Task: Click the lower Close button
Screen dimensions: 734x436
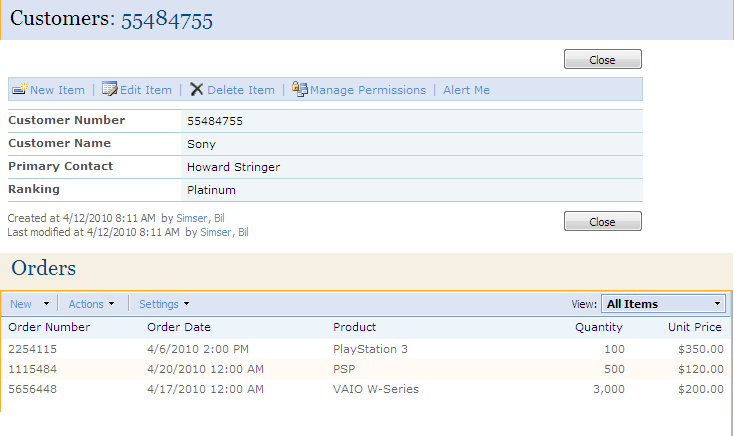Action: coord(602,221)
